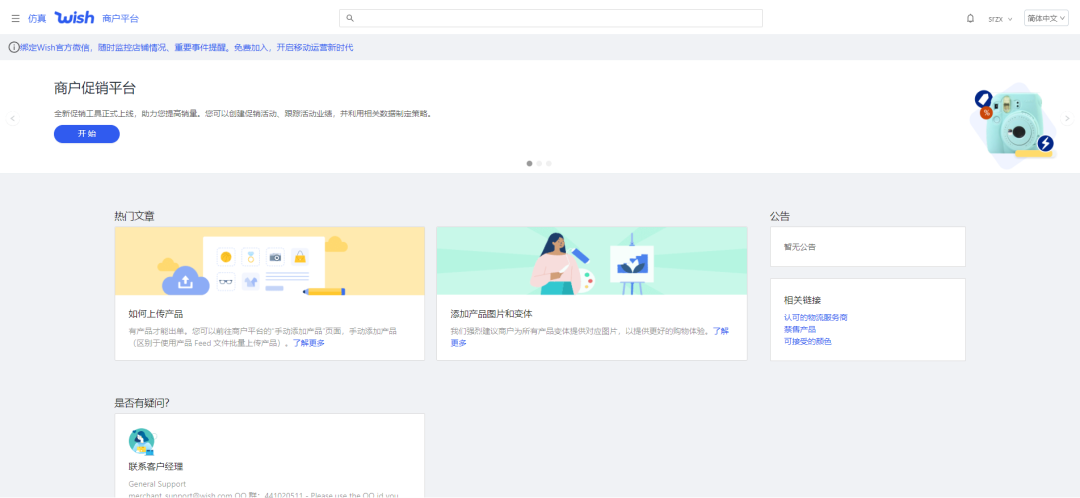Select the second carousel dot
The height and width of the screenshot is (498, 1080).
[x=539, y=163]
